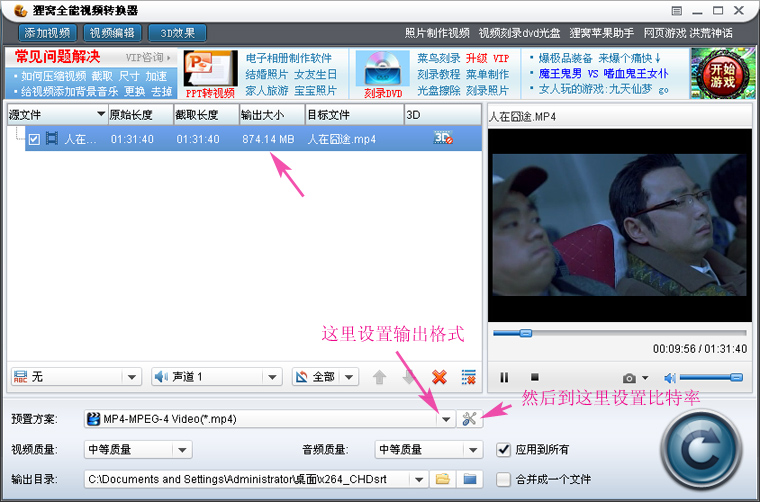The image size is (760, 502).
Task: Open advanced settings wrench icon
Action: [468, 419]
